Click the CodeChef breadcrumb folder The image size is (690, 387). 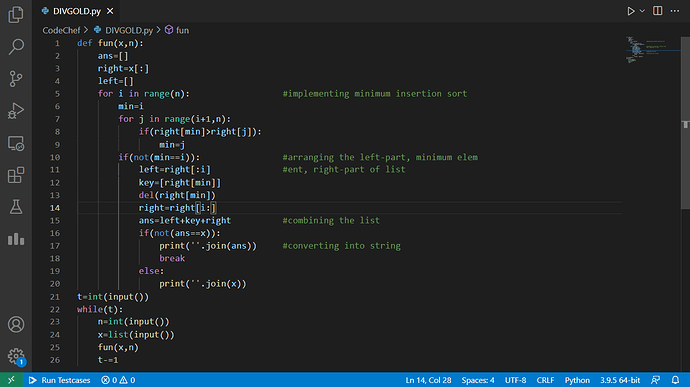coord(61,30)
